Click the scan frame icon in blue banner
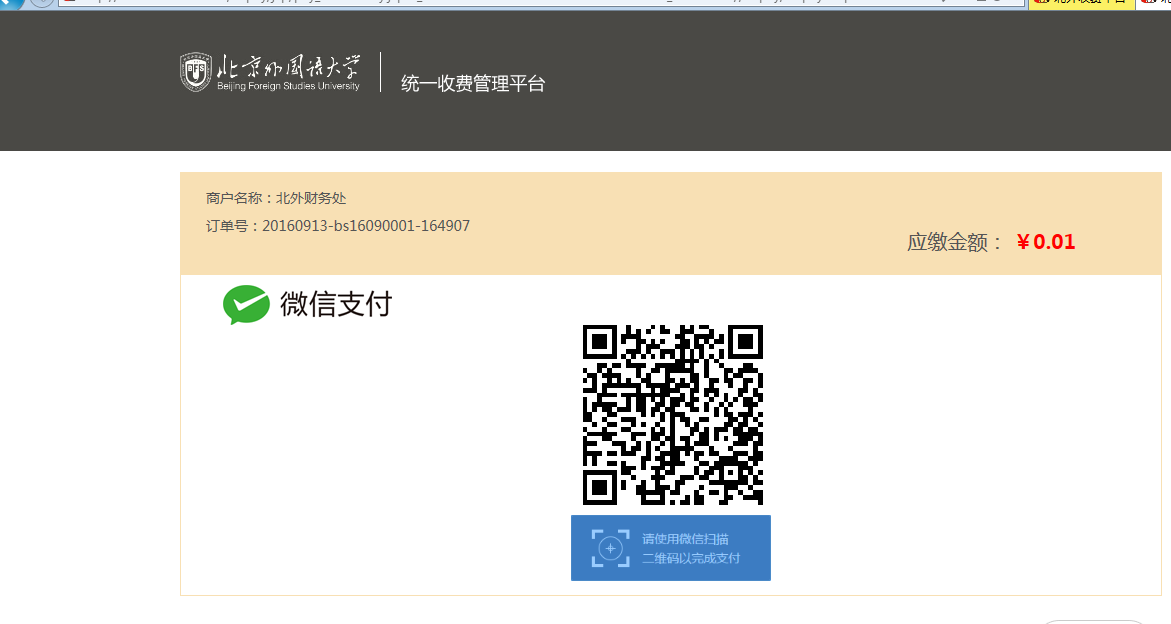 [611, 548]
